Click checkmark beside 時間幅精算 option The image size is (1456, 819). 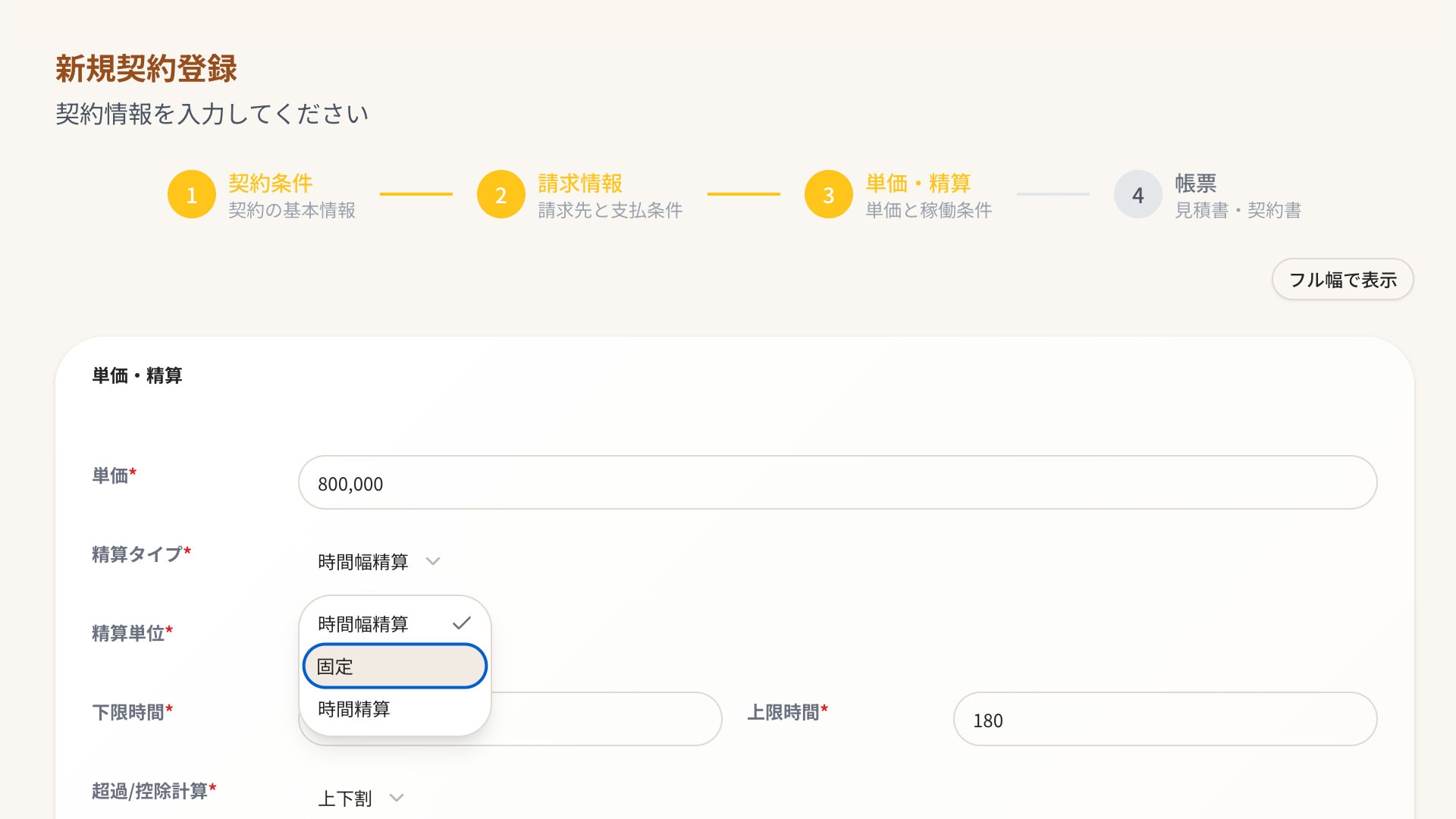461,623
